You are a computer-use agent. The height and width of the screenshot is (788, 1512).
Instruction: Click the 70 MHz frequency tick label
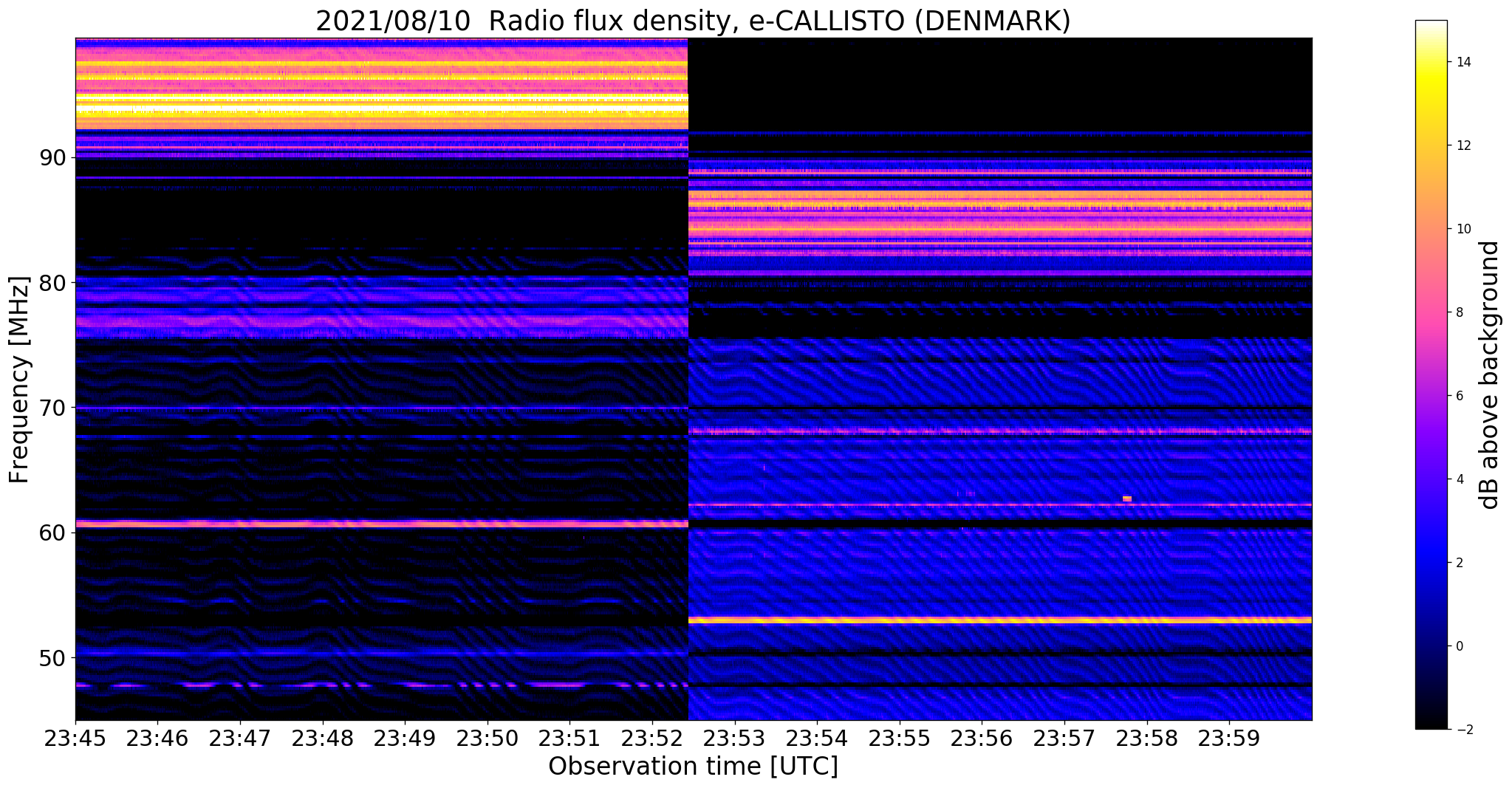pos(52,408)
